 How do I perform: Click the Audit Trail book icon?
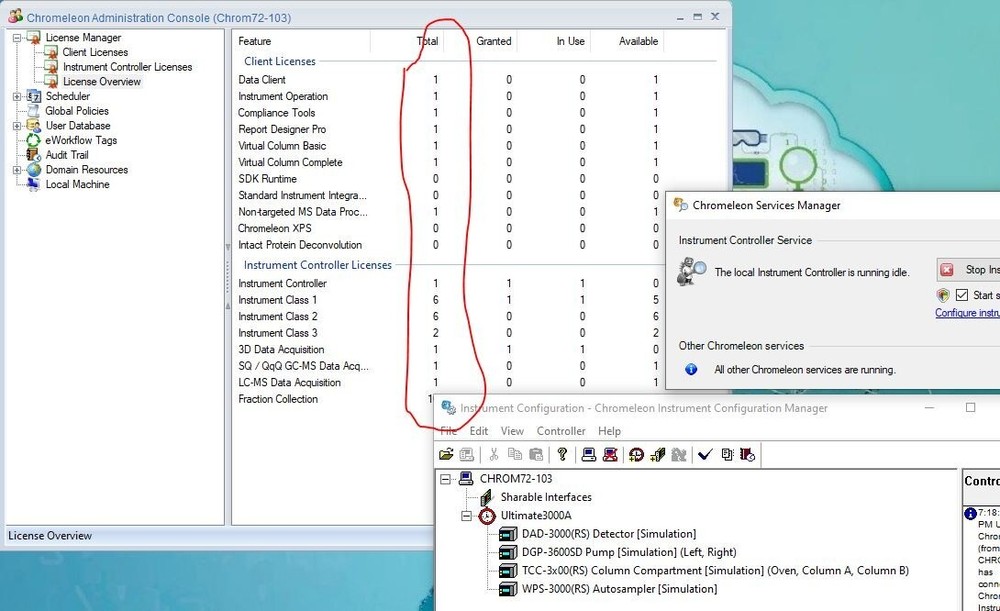[34, 155]
